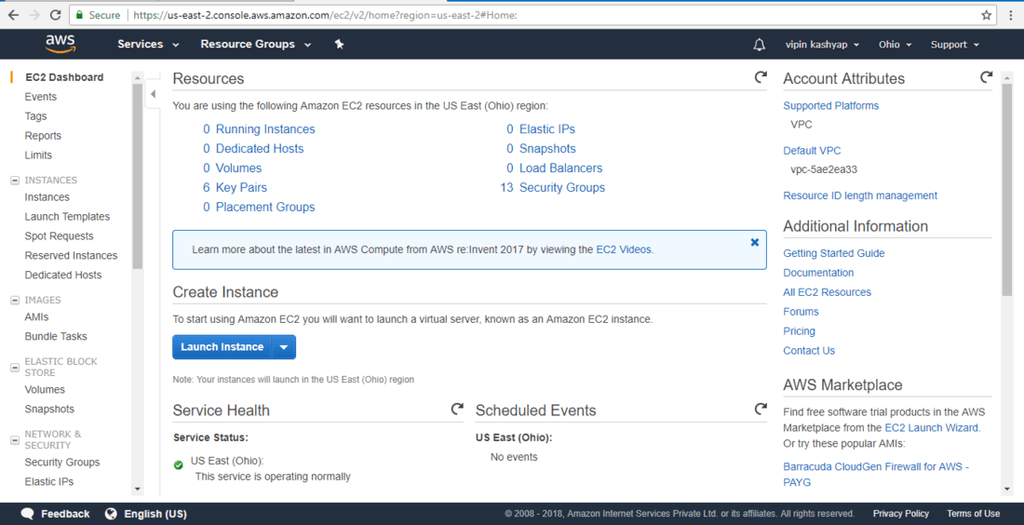
Task: Click the globe language icon
Action: [111, 514]
